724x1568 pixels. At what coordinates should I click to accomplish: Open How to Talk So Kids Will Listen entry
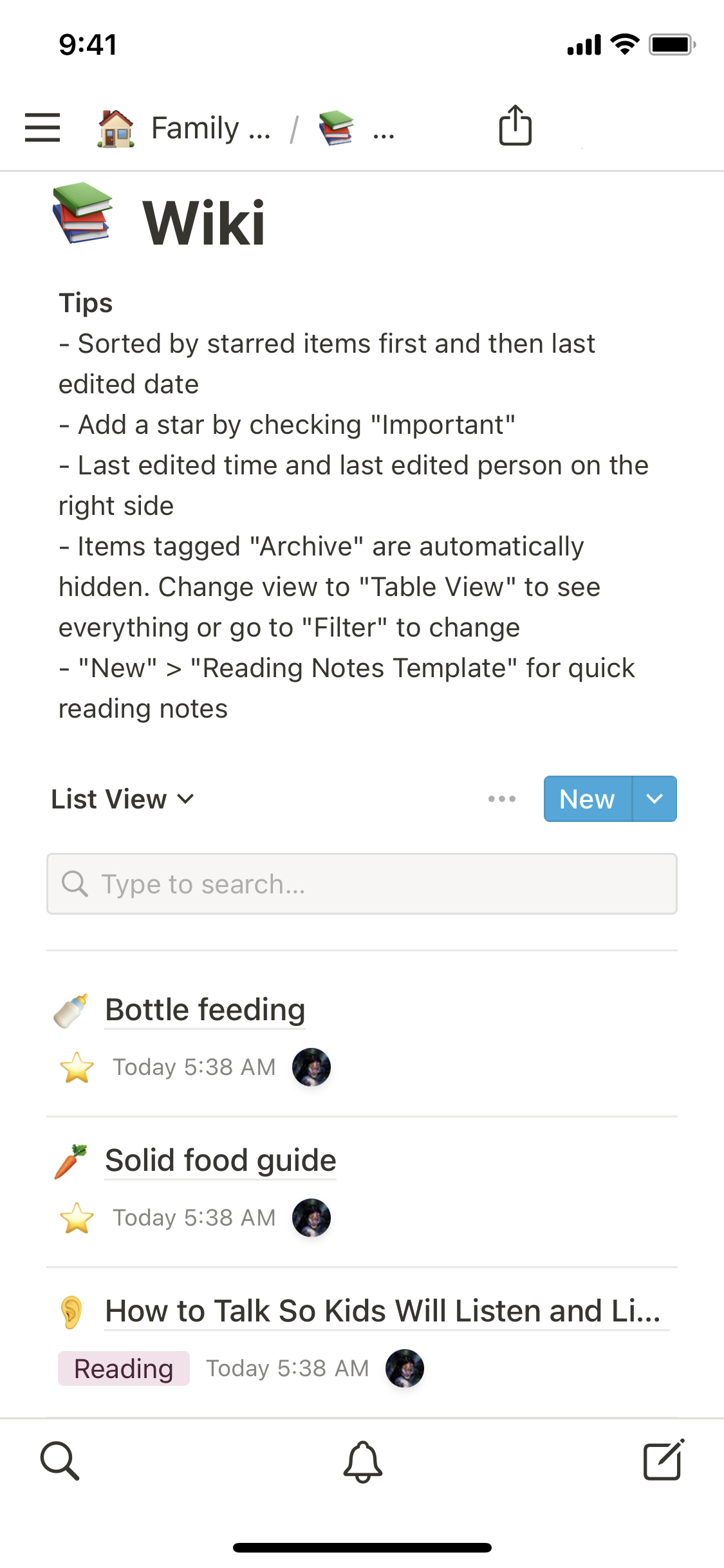click(383, 1311)
